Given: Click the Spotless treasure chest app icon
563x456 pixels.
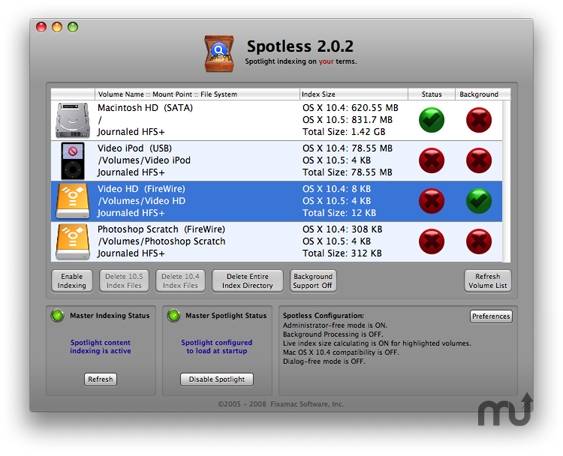Looking at the screenshot, I should pyautogui.click(x=219, y=53).
